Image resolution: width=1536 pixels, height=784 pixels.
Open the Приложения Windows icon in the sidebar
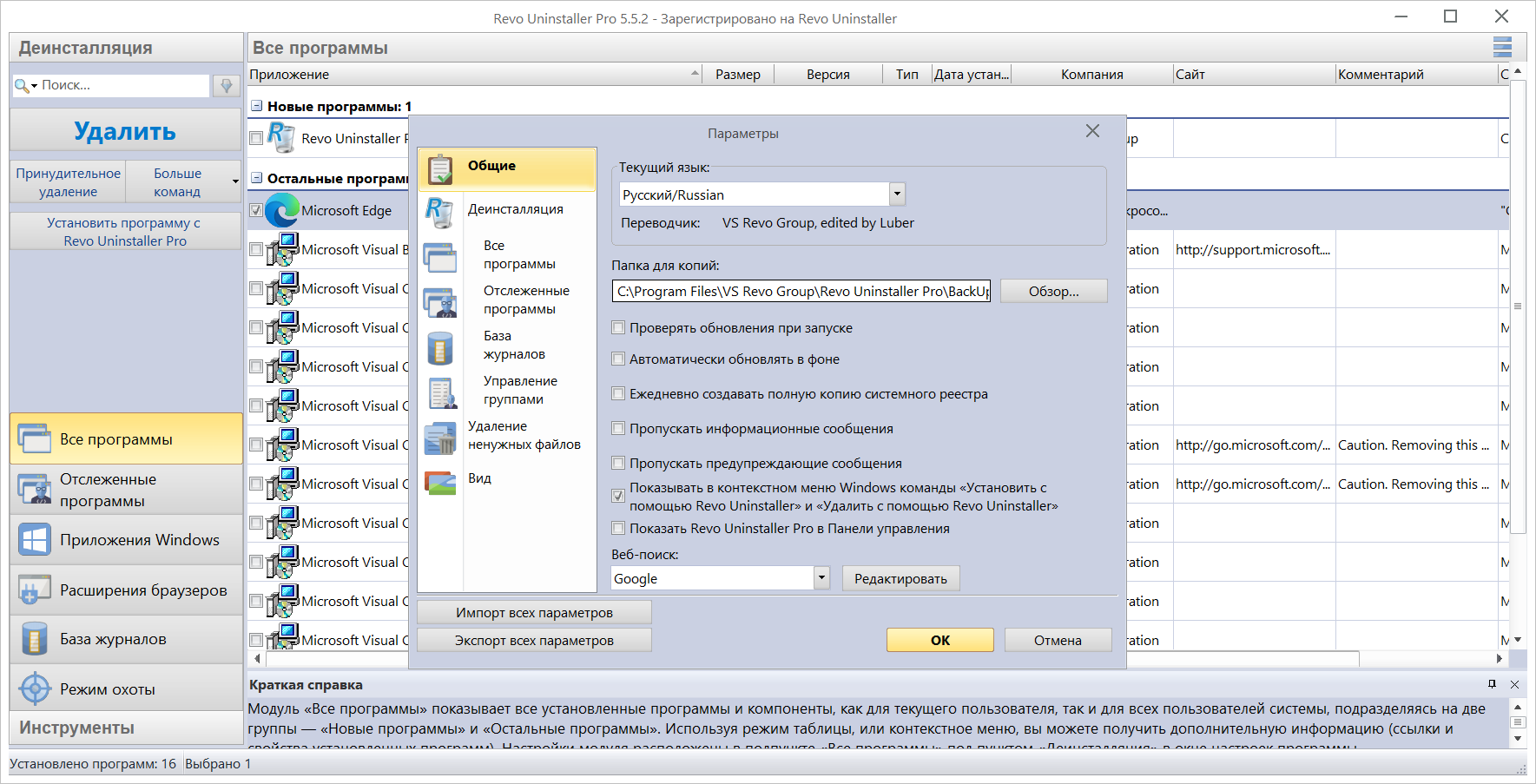34,540
